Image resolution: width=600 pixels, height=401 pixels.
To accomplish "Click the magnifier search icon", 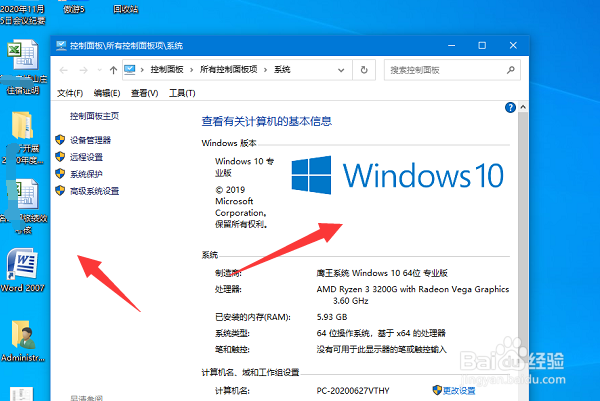I will [x=510, y=70].
